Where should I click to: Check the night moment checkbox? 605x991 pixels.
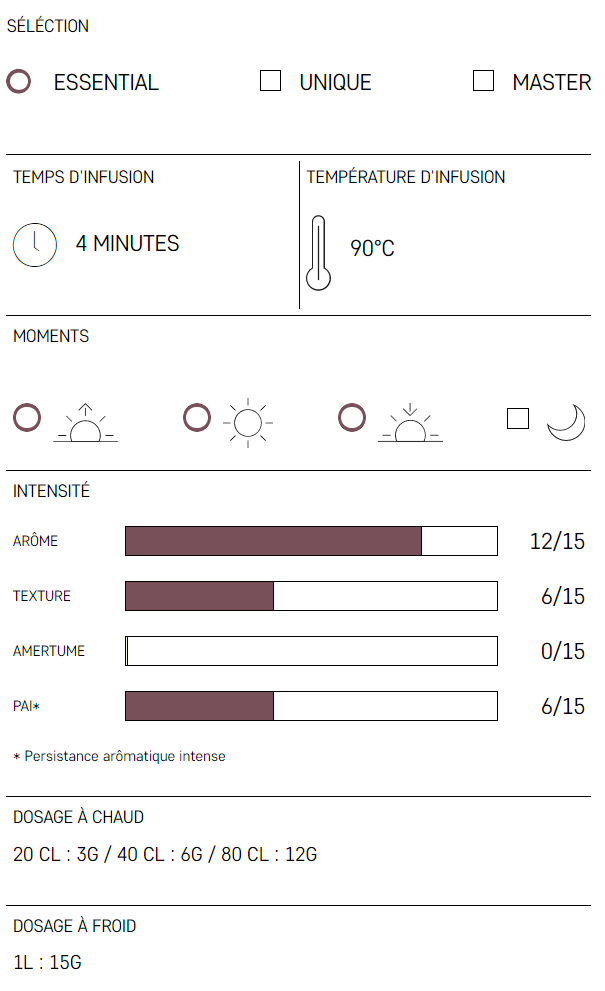click(518, 419)
